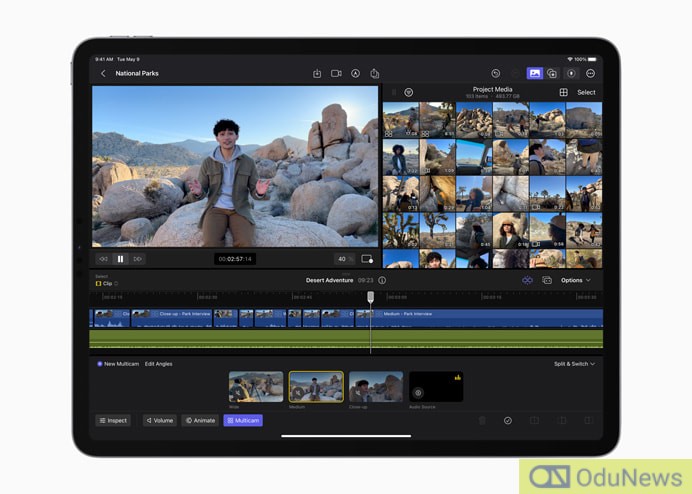Tap the Project Media title in the browser
The image size is (692, 494).
(493, 89)
